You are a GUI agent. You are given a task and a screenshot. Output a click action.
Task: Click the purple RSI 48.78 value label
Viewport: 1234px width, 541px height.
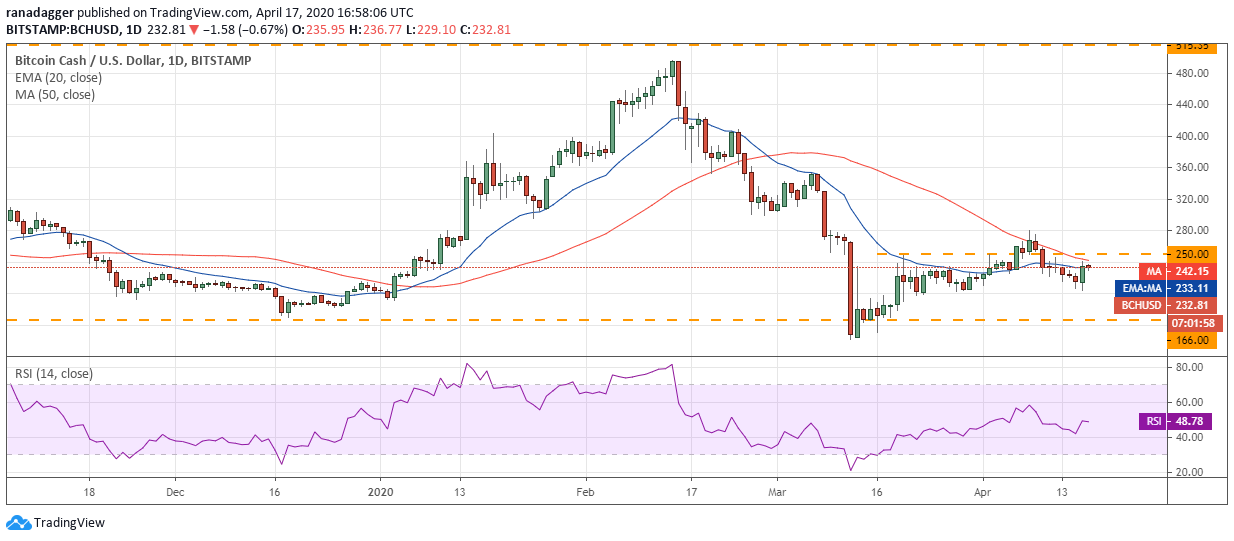[1174, 421]
